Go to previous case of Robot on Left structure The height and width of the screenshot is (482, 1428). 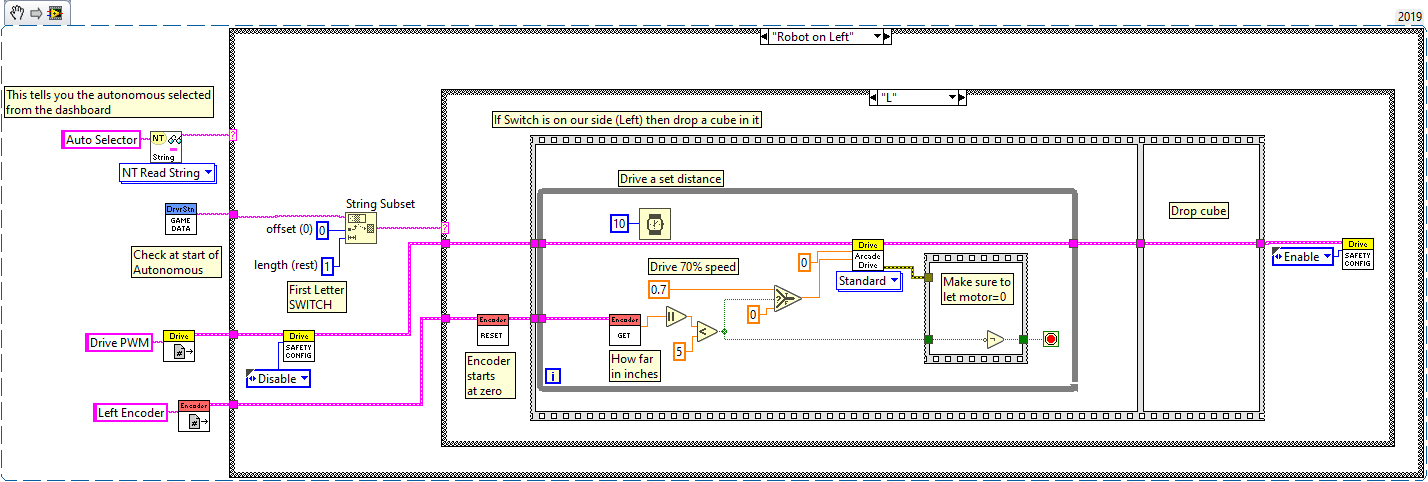coord(765,36)
